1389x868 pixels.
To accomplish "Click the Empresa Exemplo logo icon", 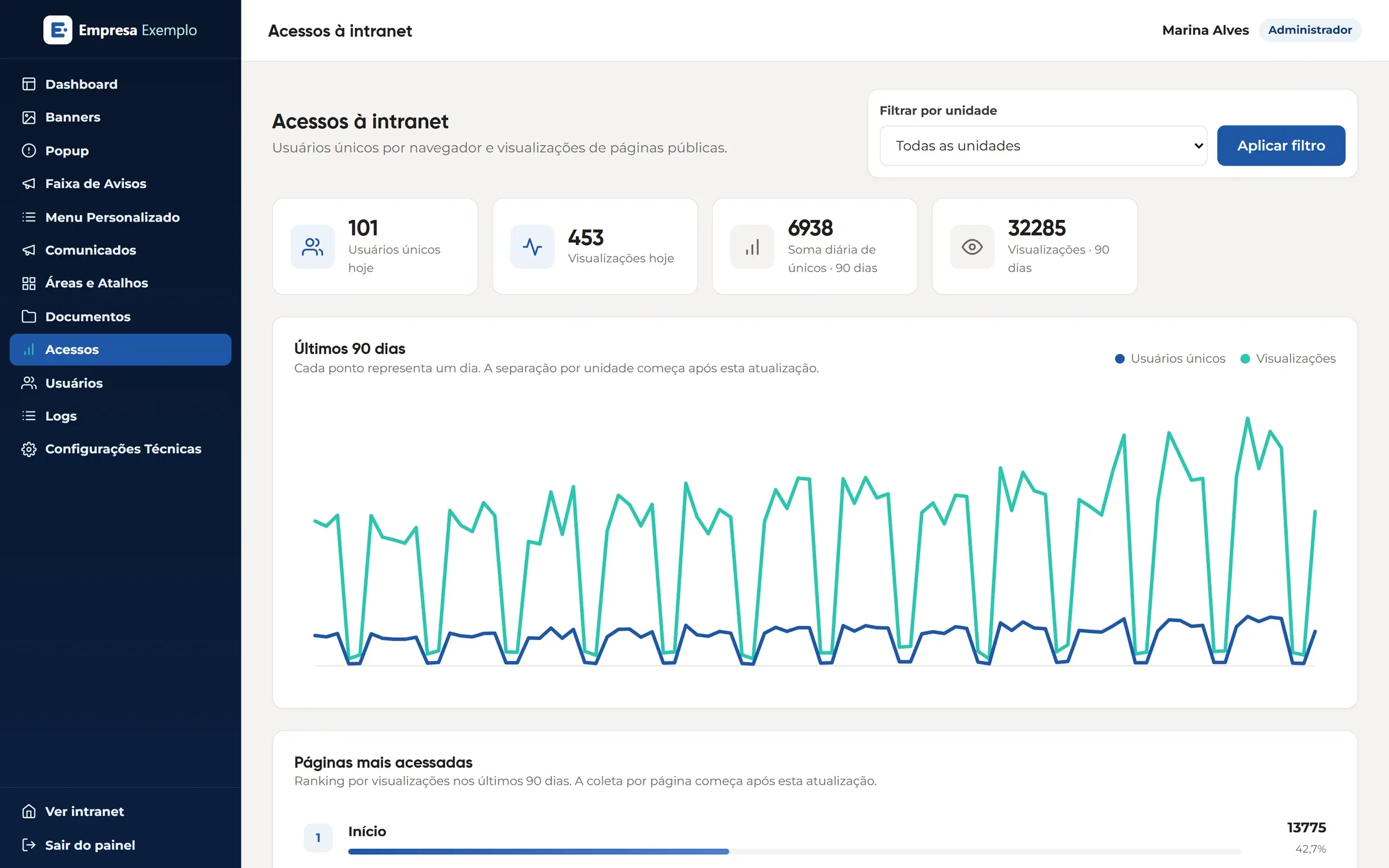I will 58,30.
